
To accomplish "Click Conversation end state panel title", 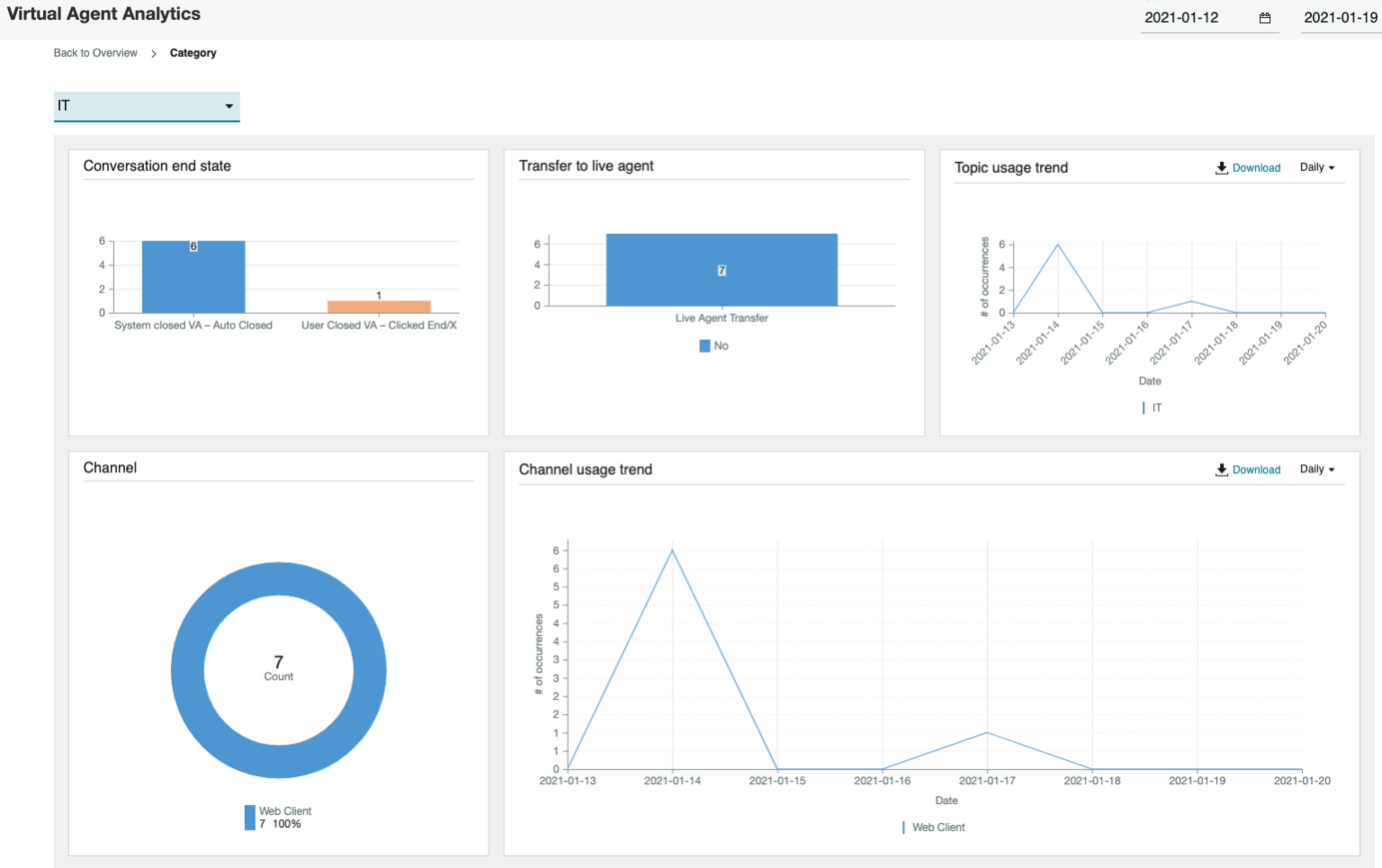I will coord(157,166).
